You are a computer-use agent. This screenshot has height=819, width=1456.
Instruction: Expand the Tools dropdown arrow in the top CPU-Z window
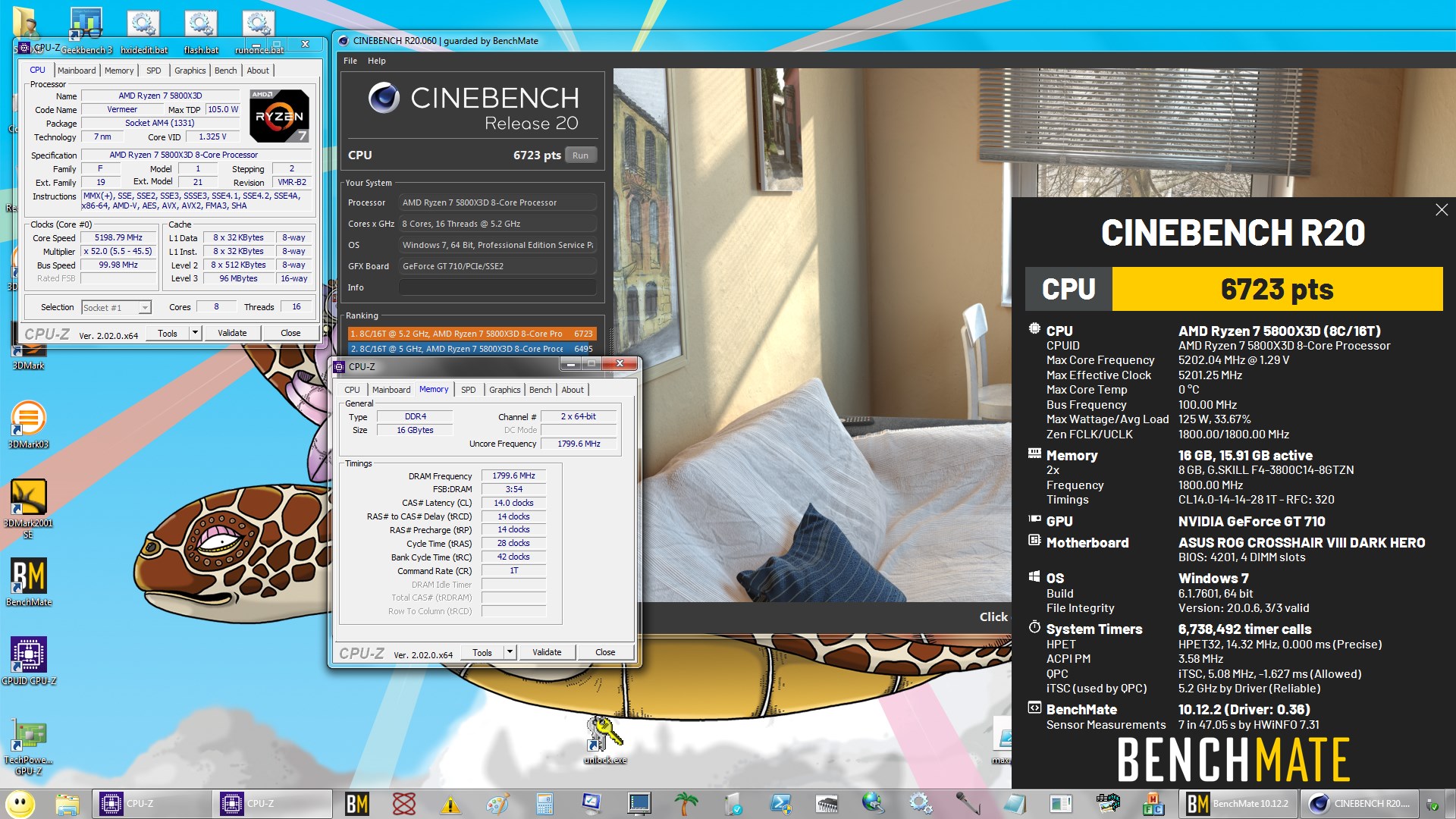point(195,333)
